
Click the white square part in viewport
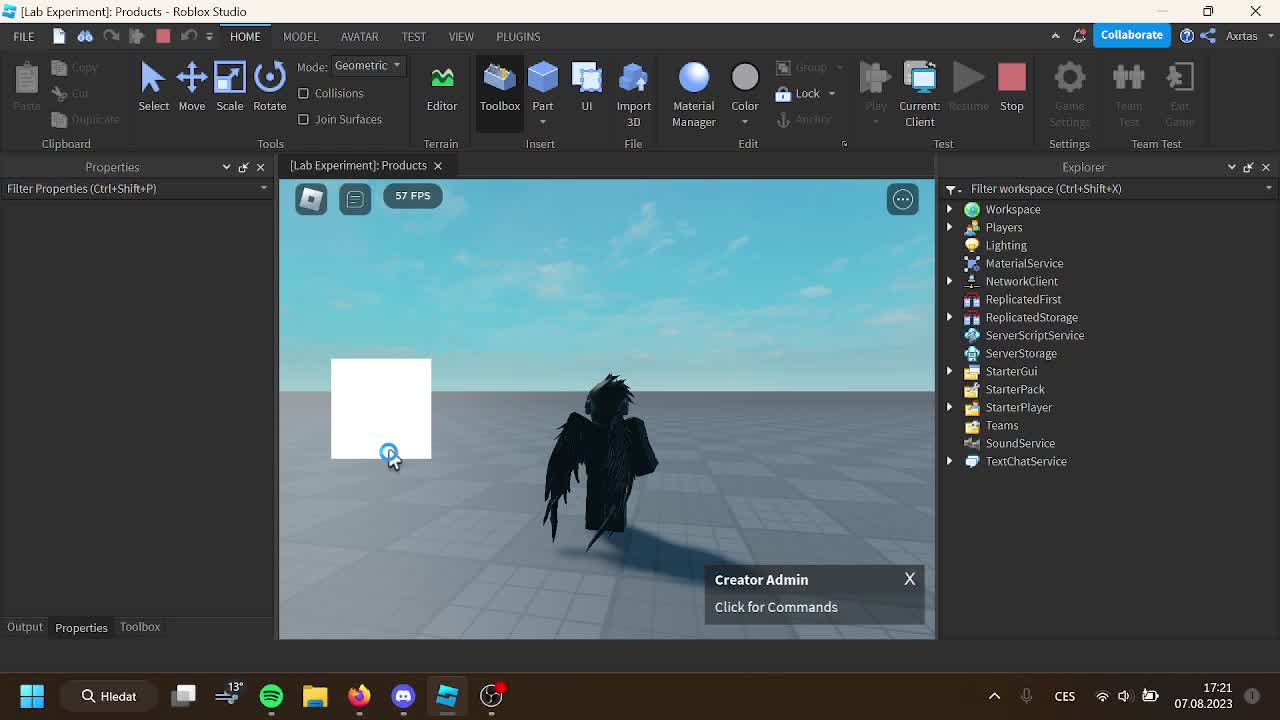pyautogui.click(x=381, y=409)
